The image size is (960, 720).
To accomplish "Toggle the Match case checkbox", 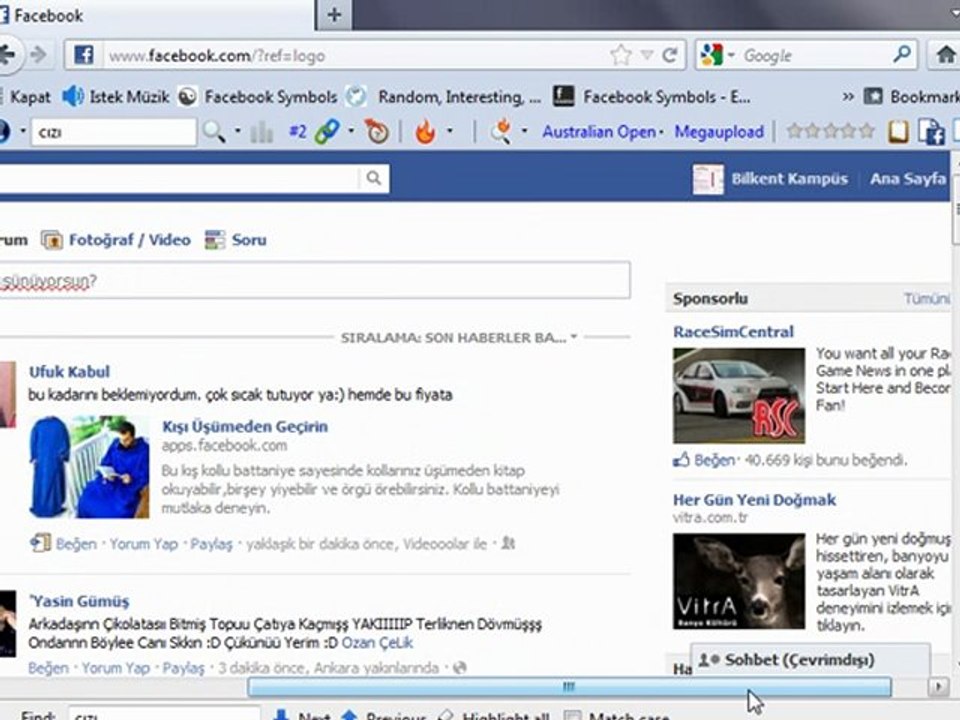I will tap(572, 716).
